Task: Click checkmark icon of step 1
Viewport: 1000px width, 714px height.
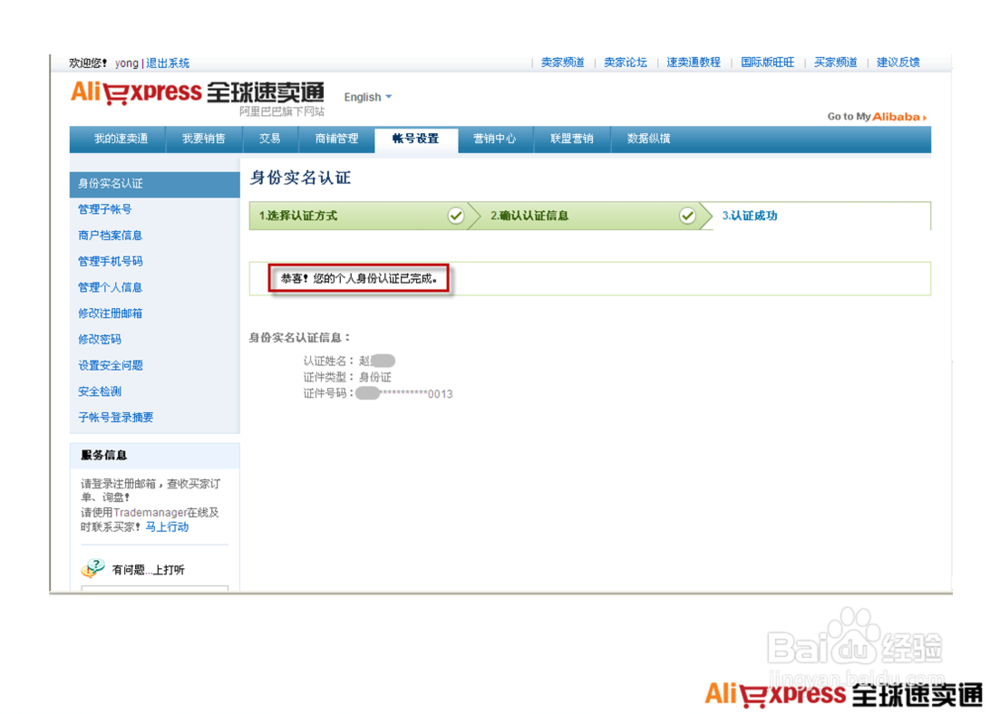Action: point(455,215)
